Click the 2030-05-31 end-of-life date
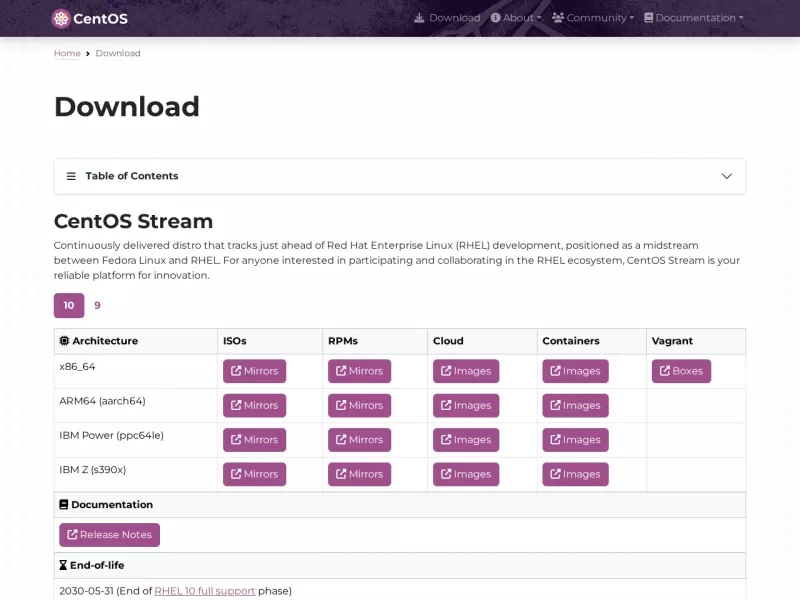Screen dimensions: 800x600 click(x=86, y=591)
